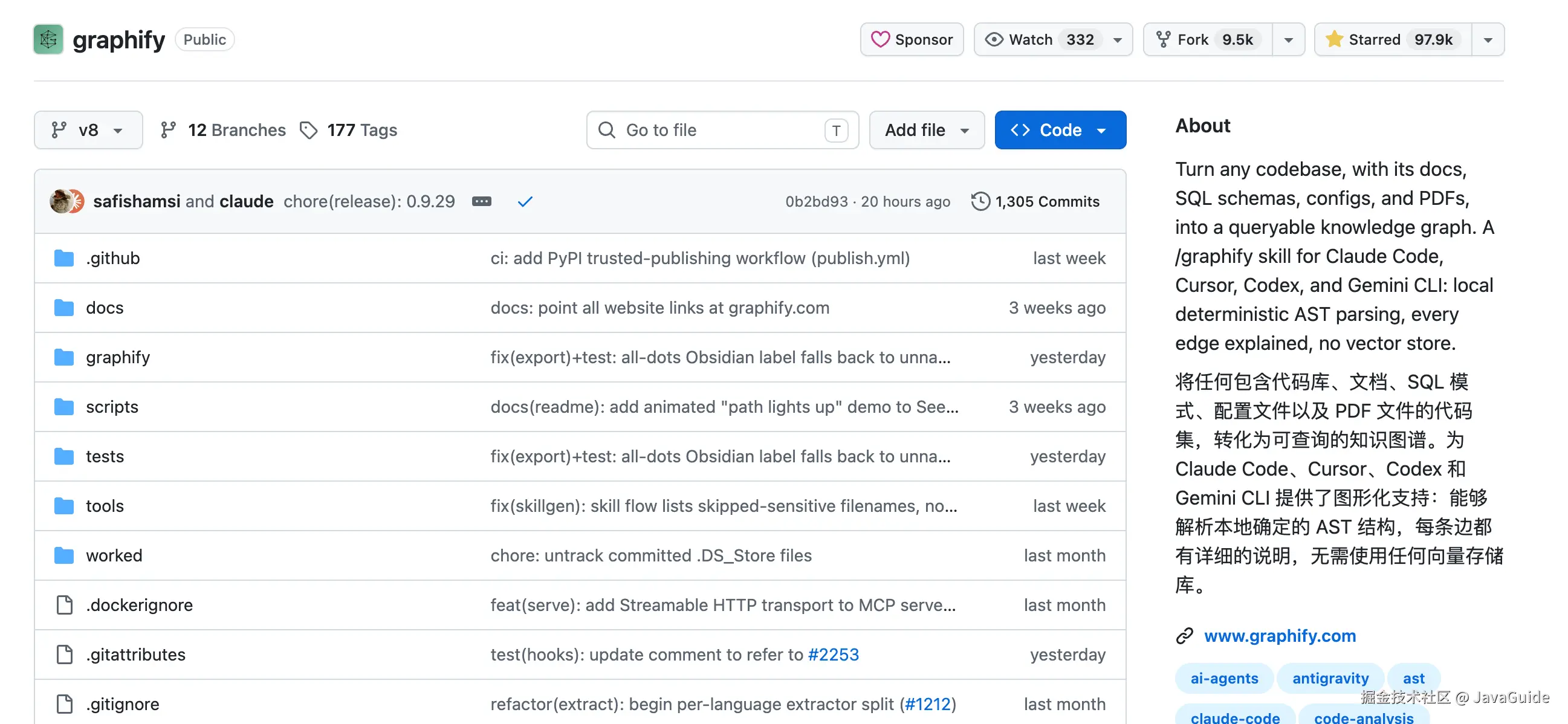
Task: Open the .dockerignore file name
Action: click(x=140, y=605)
